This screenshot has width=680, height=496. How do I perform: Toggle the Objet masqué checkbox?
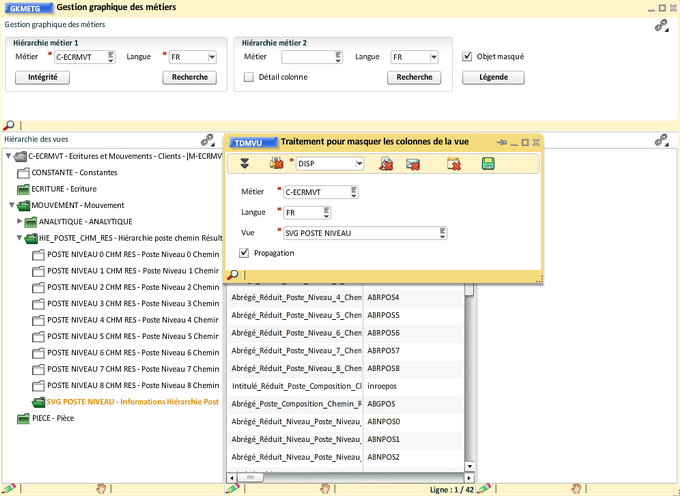[467, 57]
